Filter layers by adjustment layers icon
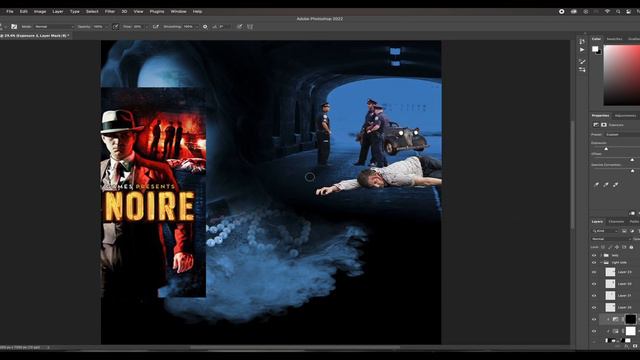Viewport: 640px width, 360px height. coord(632,231)
